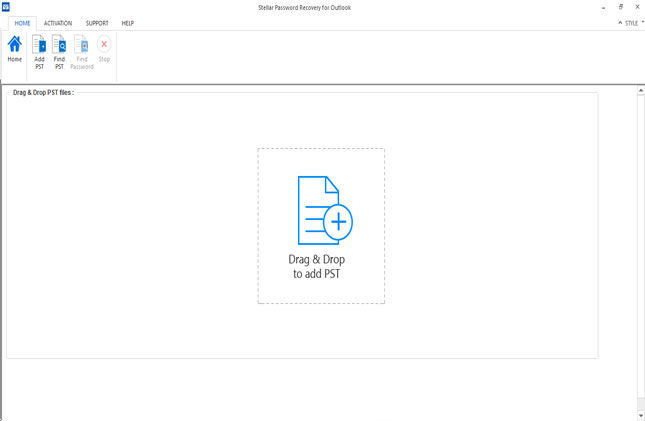
Task: Click the Find Password ribbon icon
Action: (x=81, y=52)
